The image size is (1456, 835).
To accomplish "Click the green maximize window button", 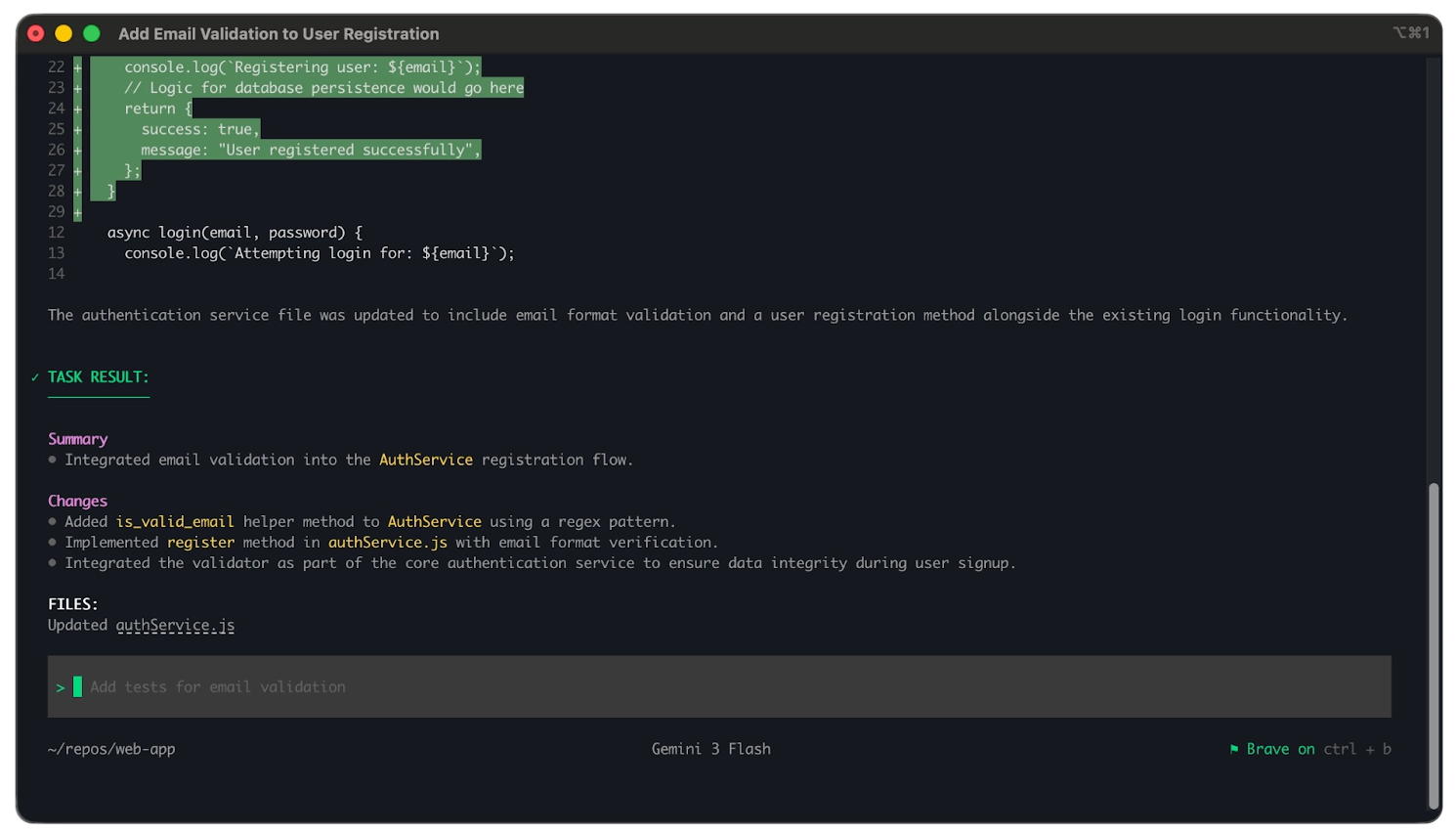I will point(92,33).
